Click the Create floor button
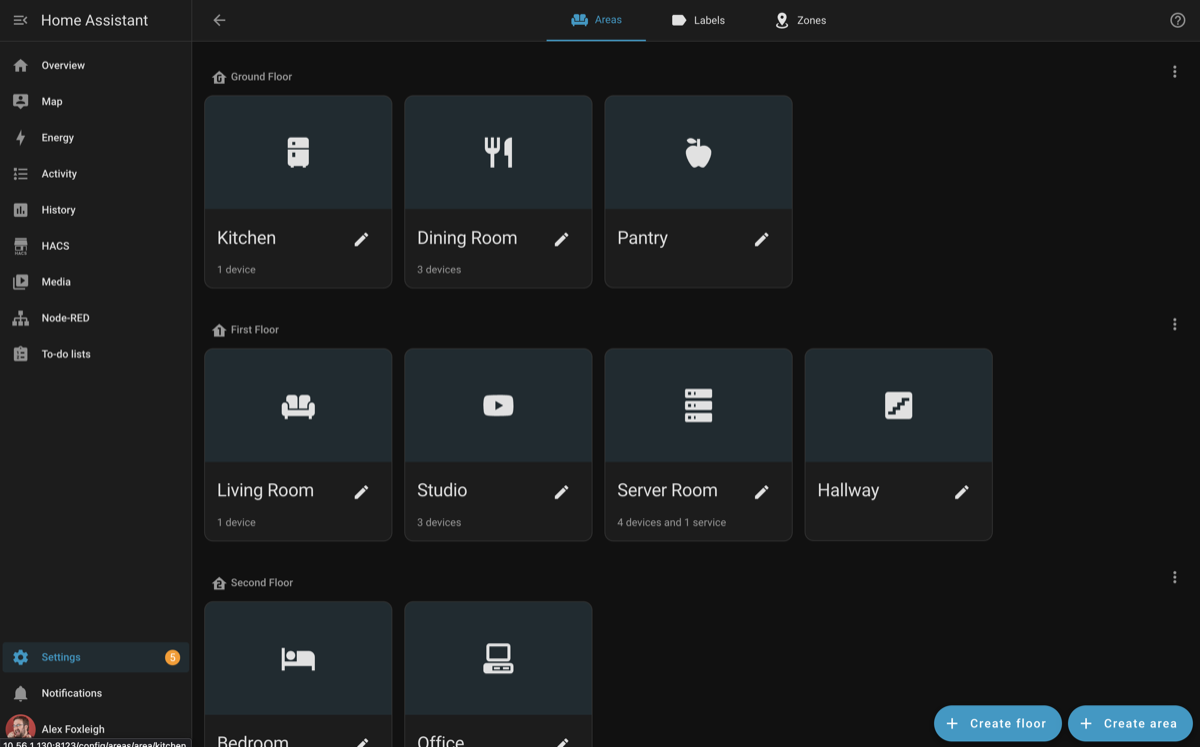1200x747 pixels. click(x=997, y=723)
